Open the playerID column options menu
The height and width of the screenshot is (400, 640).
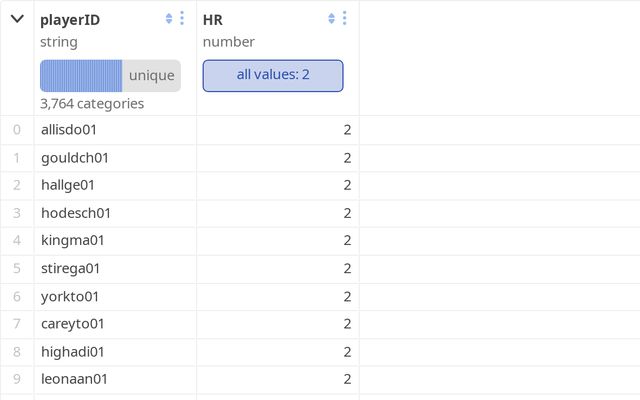(182, 19)
